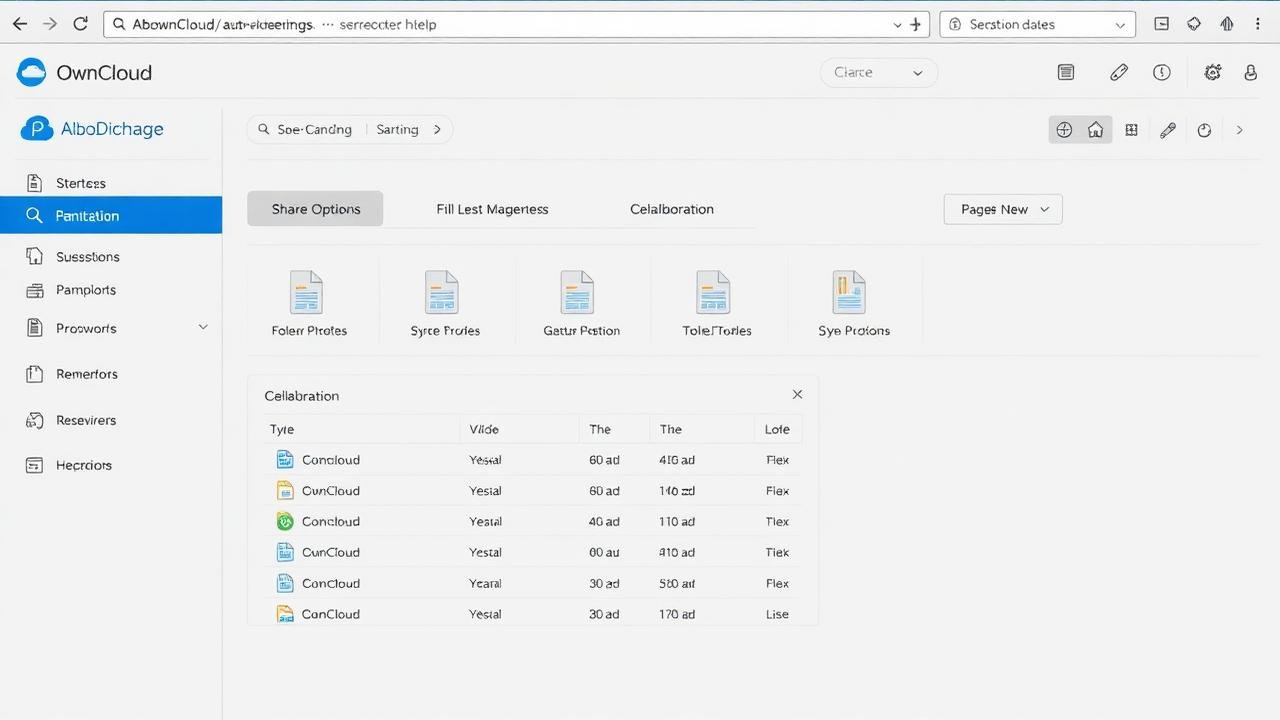The height and width of the screenshot is (720, 1280).
Task: Click the OwnCloud cloud logo
Action: point(32,72)
